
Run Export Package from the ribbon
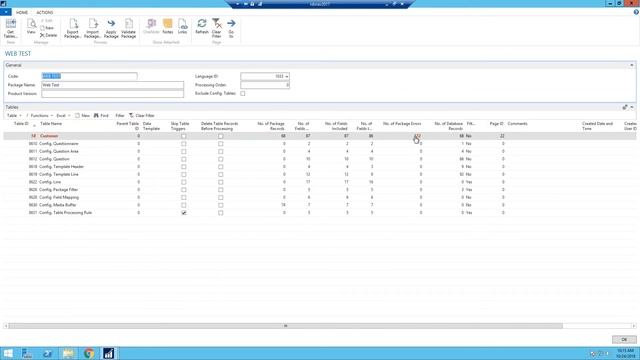pyautogui.click(x=73, y=28)
